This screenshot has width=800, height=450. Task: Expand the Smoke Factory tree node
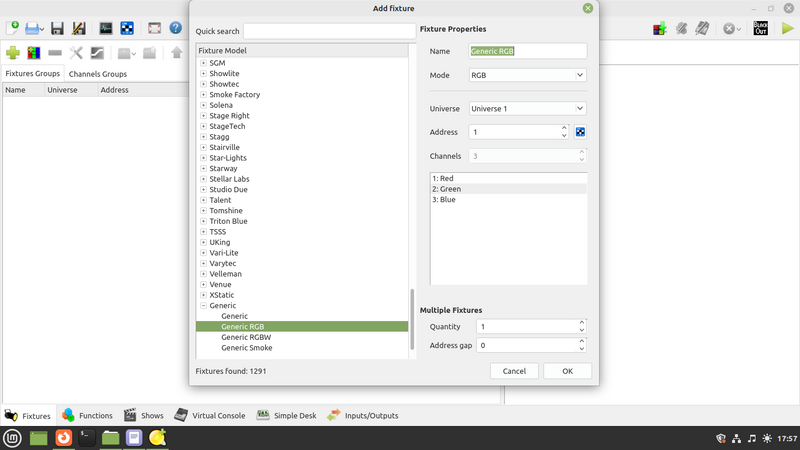(x=203, y=94)
